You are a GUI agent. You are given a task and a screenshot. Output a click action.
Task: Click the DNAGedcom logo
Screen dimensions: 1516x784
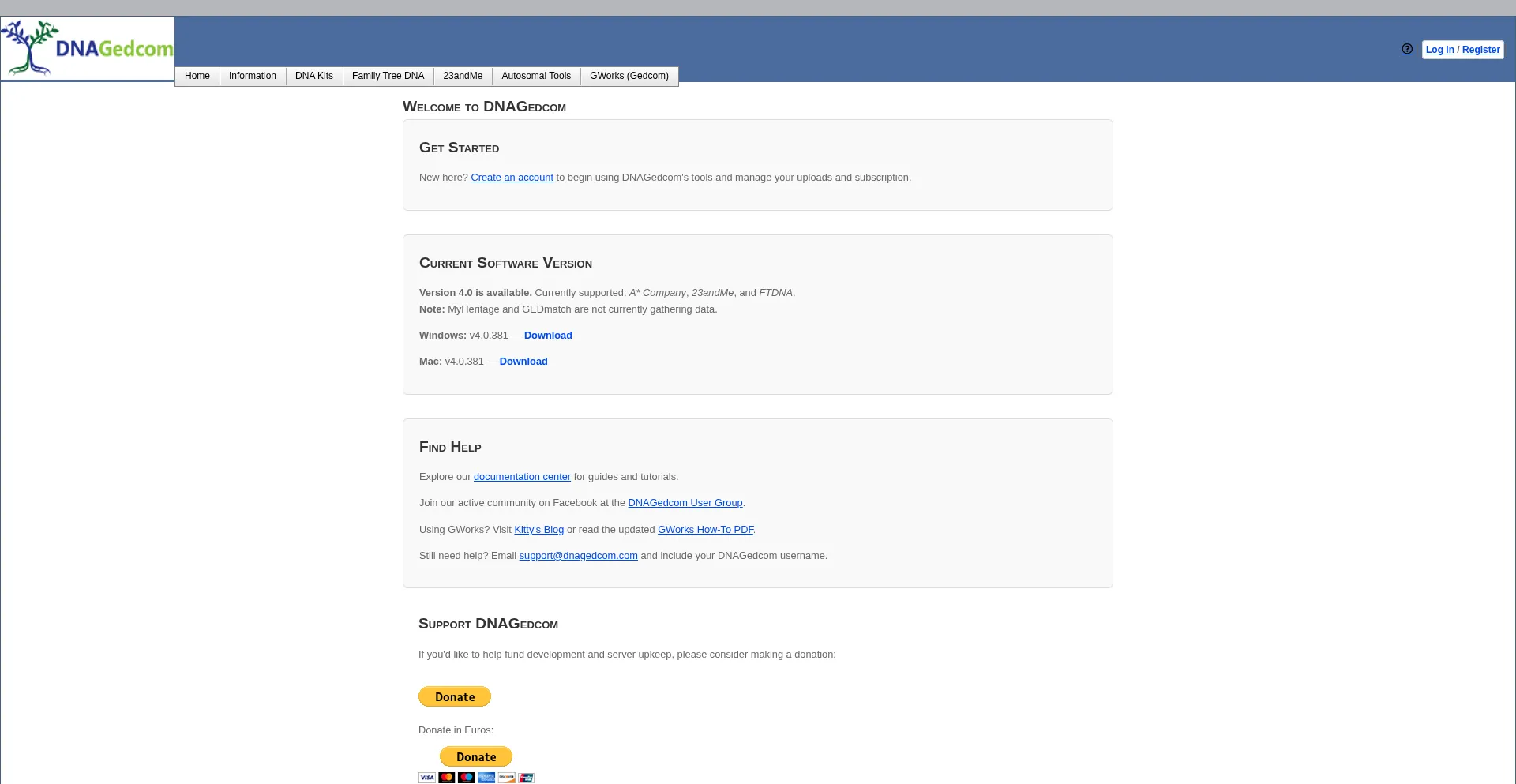[87, 47]
